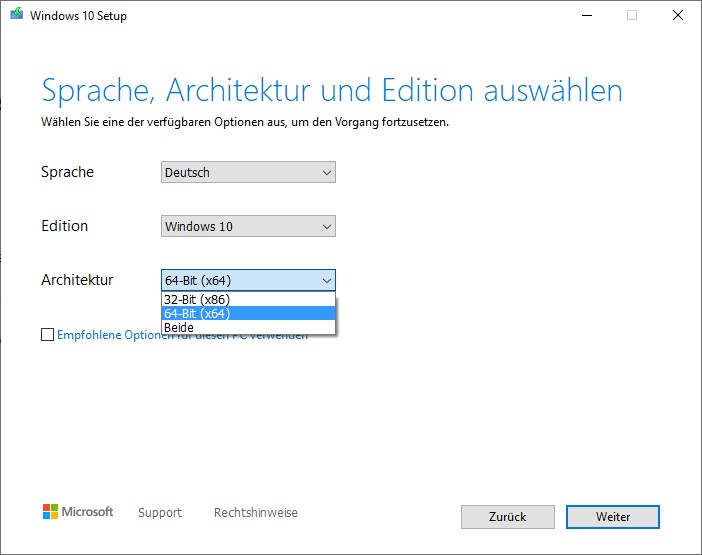Pick Beide in the architecture list
The image size is (702, 555).
(x=248, y=327)
